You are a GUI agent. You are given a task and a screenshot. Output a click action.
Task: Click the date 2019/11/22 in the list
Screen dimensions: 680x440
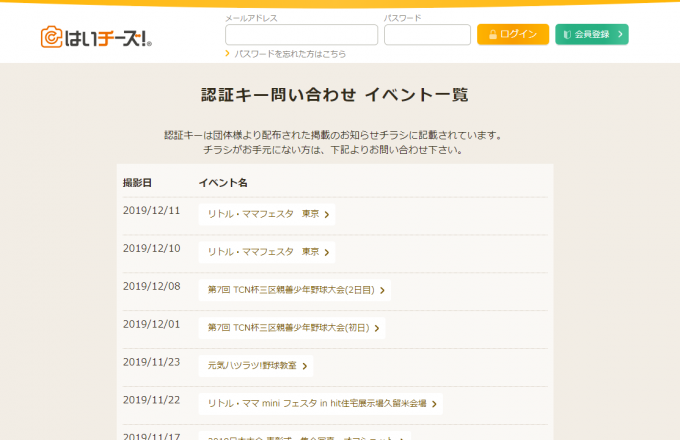(x=151, y=400)
